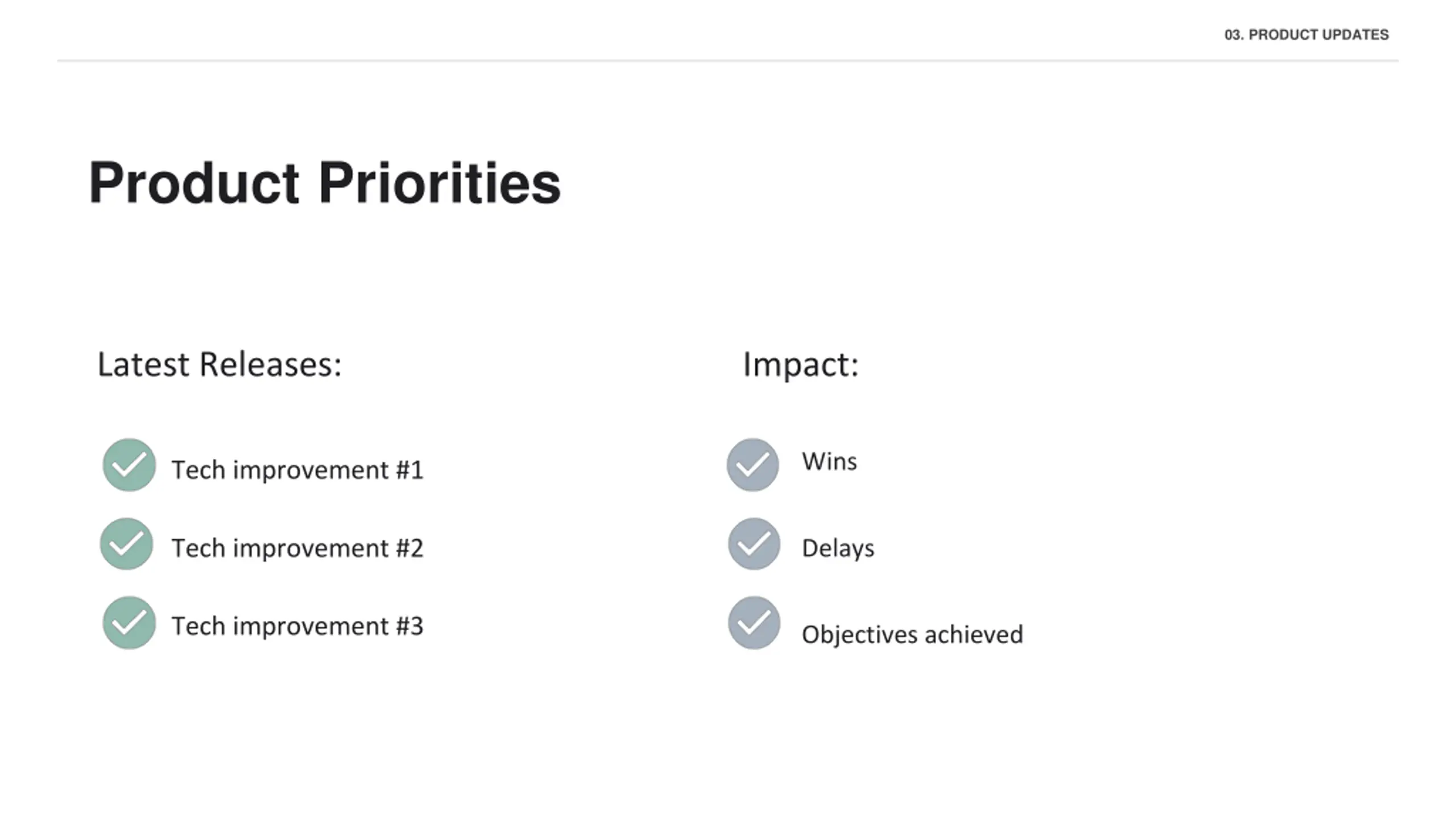Click the word "Priorities" in the slide title

(440, 183)
